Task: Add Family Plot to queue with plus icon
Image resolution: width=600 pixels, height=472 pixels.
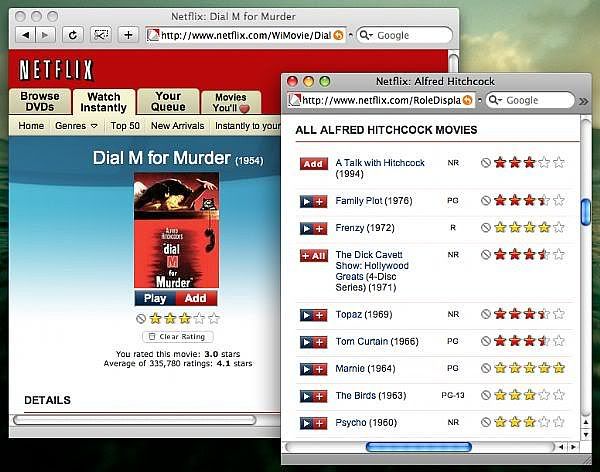Action: 320,201
